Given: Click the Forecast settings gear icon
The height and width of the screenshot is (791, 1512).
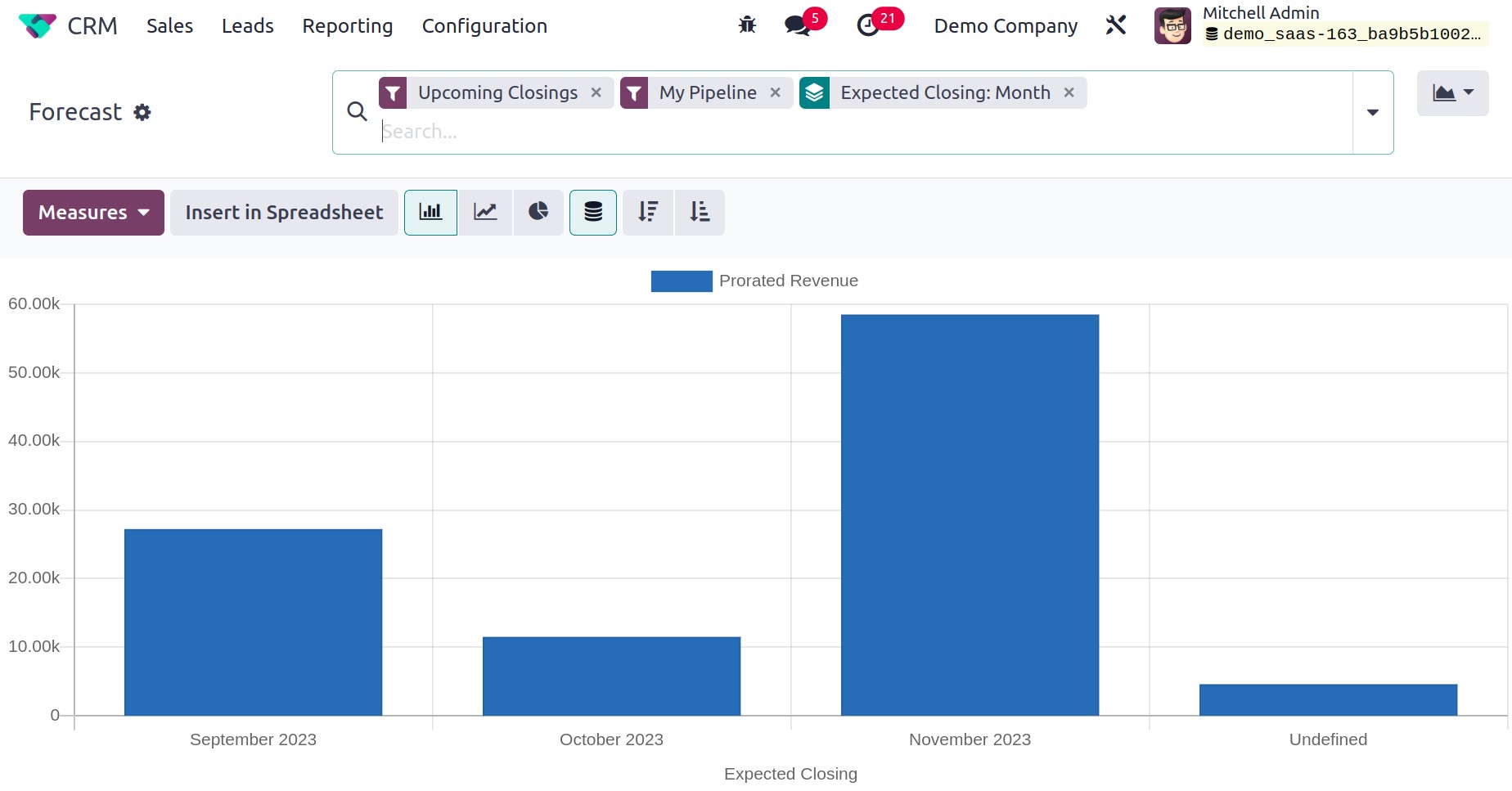Looking at the screenshot, I should coord(142,112).
